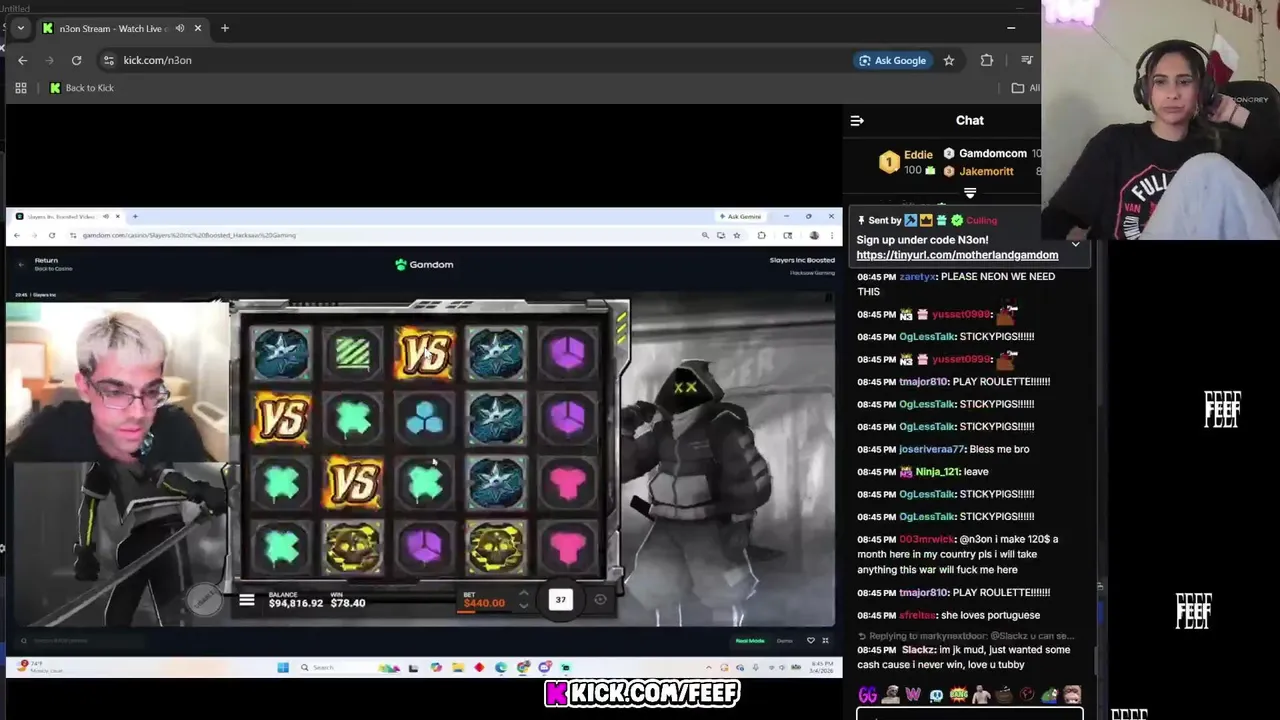View site information for kick.com
Screen dimensions: 1280x720
pos(108,60)
